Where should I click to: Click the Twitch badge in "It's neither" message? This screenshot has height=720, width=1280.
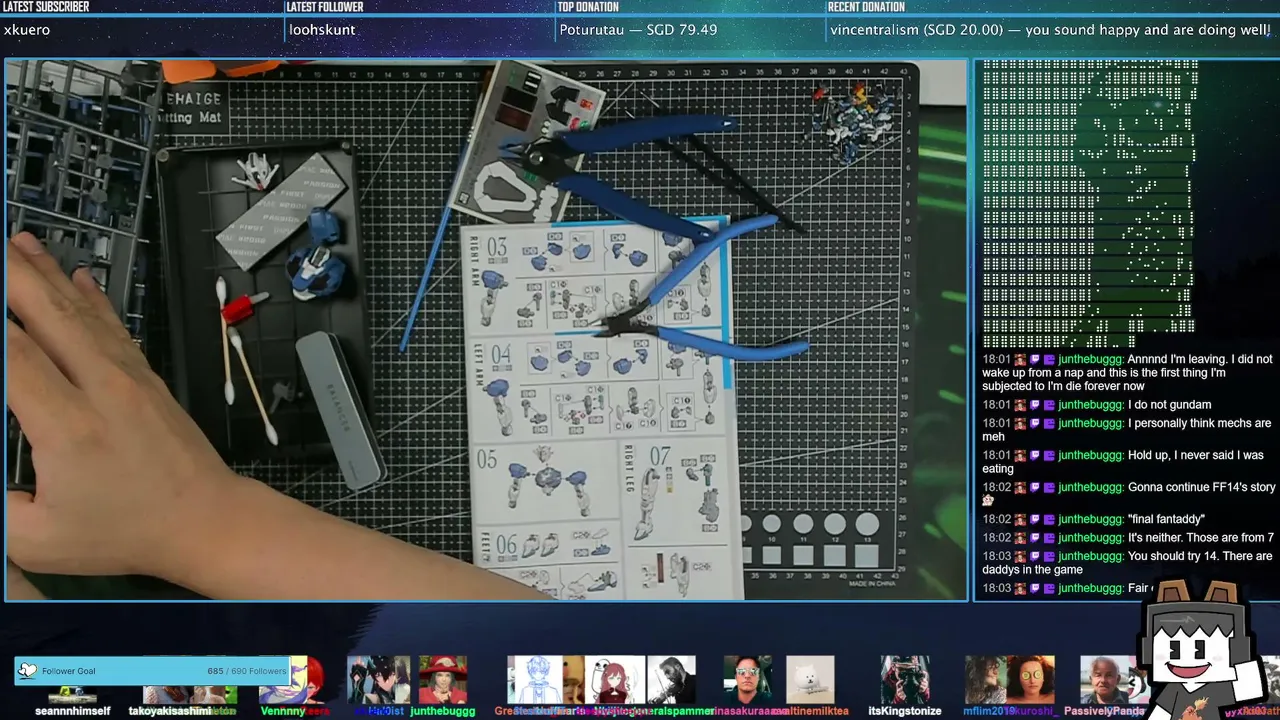pyautogui.click(x=1035, y=537)
